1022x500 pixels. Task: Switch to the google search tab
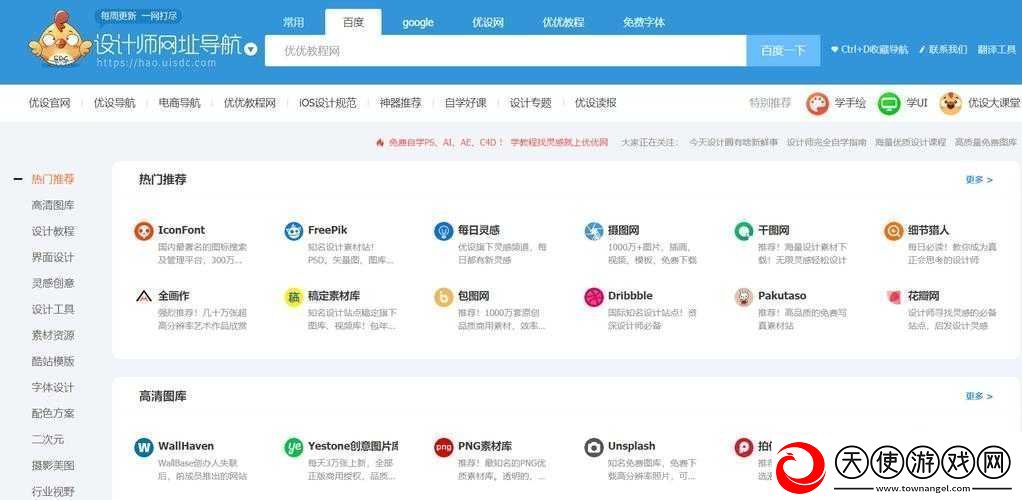(x=418, y=22)
